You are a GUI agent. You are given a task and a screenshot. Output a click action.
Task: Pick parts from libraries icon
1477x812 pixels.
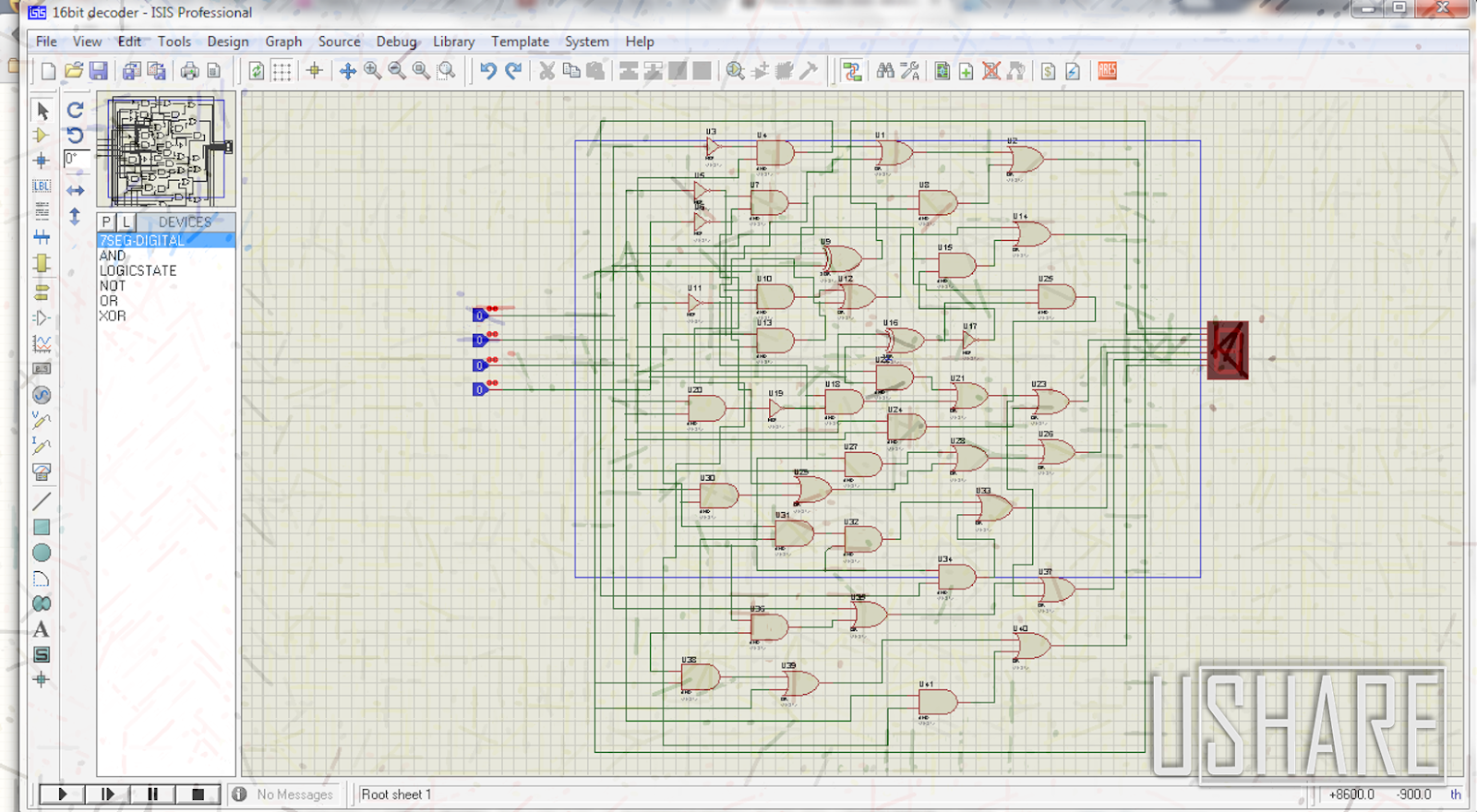coord(735,71)
